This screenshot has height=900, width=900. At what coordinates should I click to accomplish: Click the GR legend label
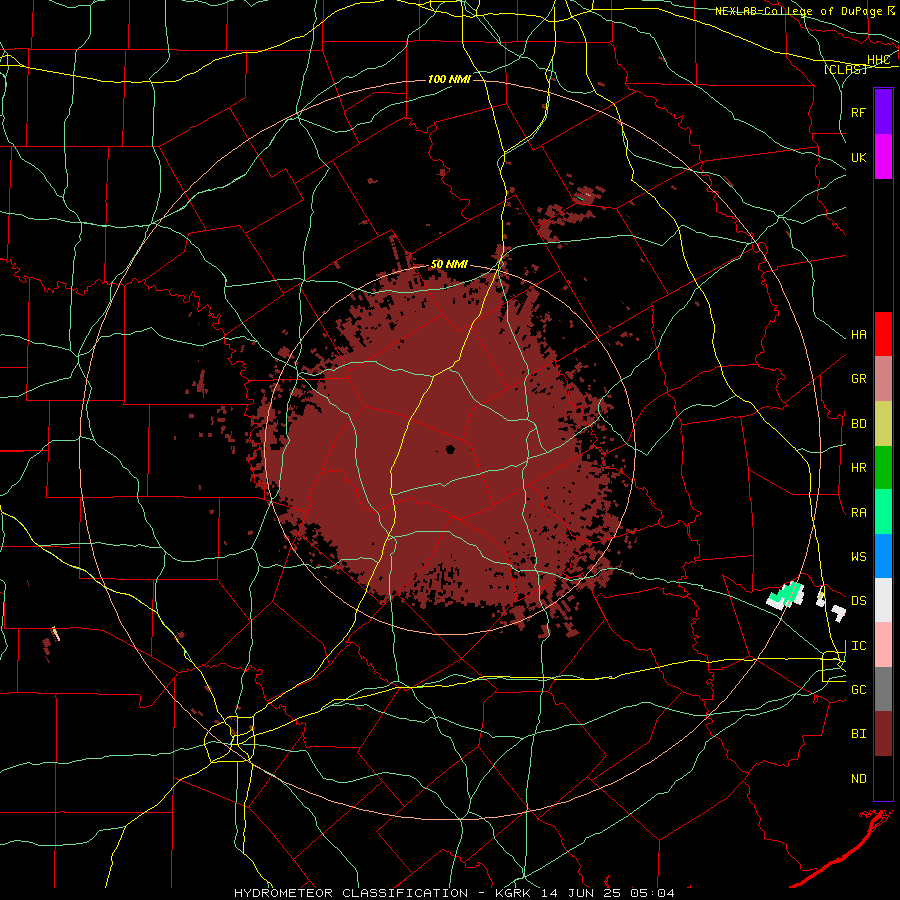[x=859, y=379]
